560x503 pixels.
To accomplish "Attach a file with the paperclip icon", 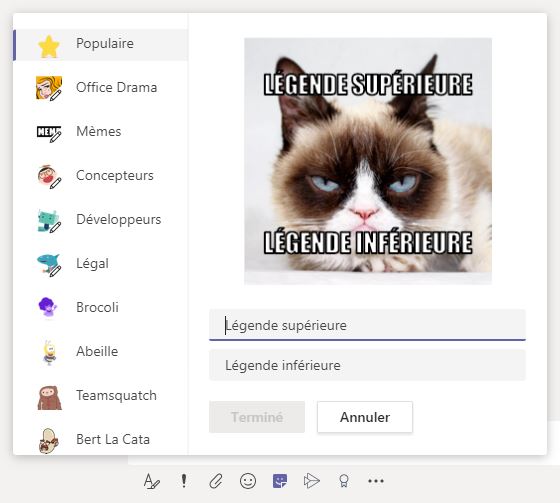I will [216, 481].
